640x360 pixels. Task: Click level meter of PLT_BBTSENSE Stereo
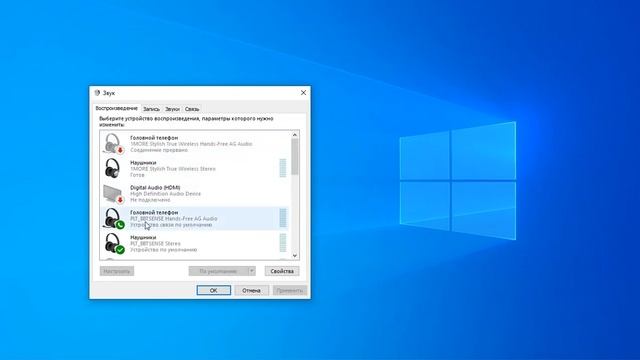coord(282,243)
